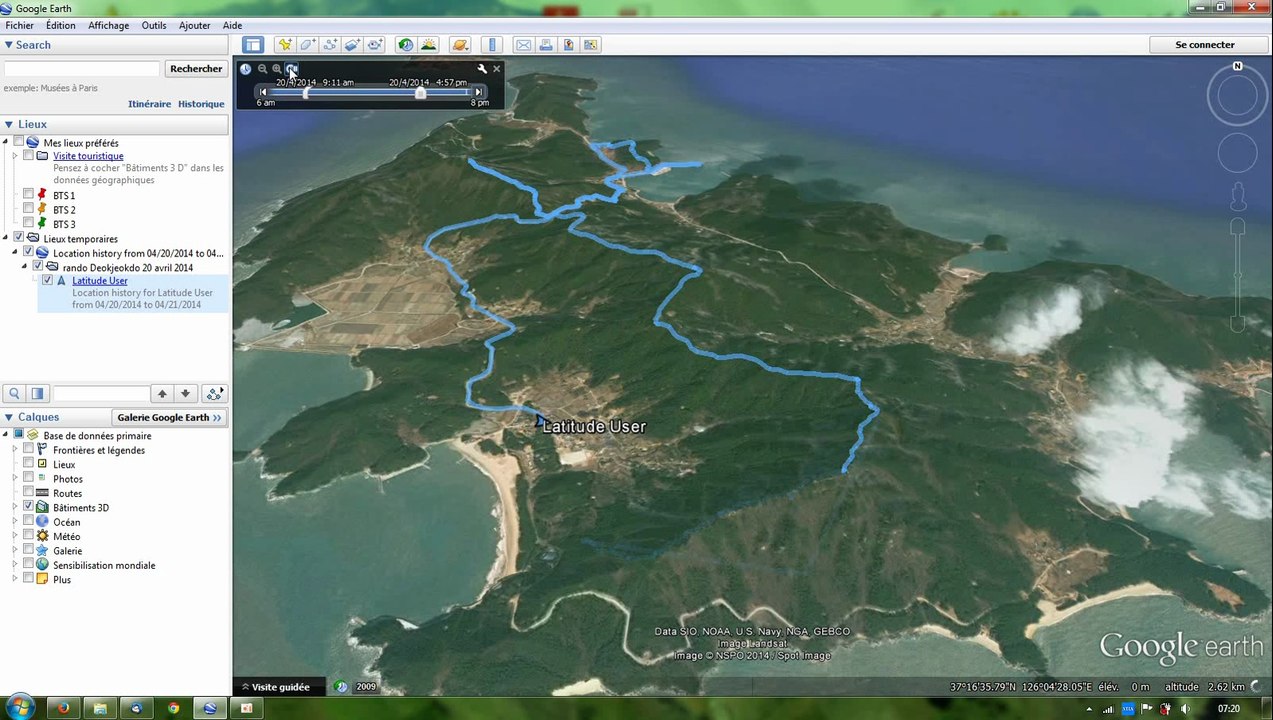Click the search input field
Viewport: 1273px width, 720px height.
[x=82, y=69]
